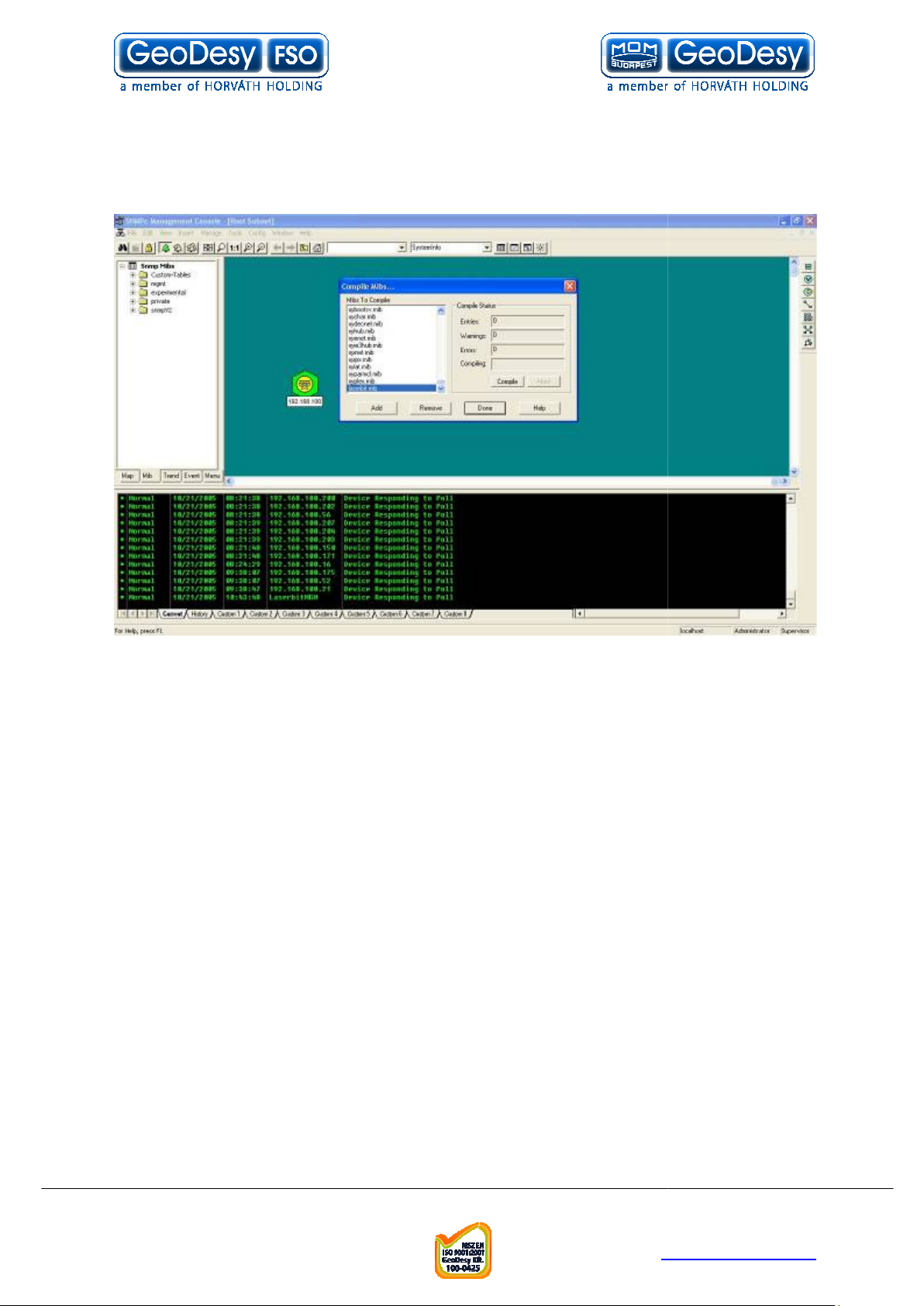The image size is (924, 1306).
Task: Click the grid icon in right palette
Action: (x=808, y=317)
